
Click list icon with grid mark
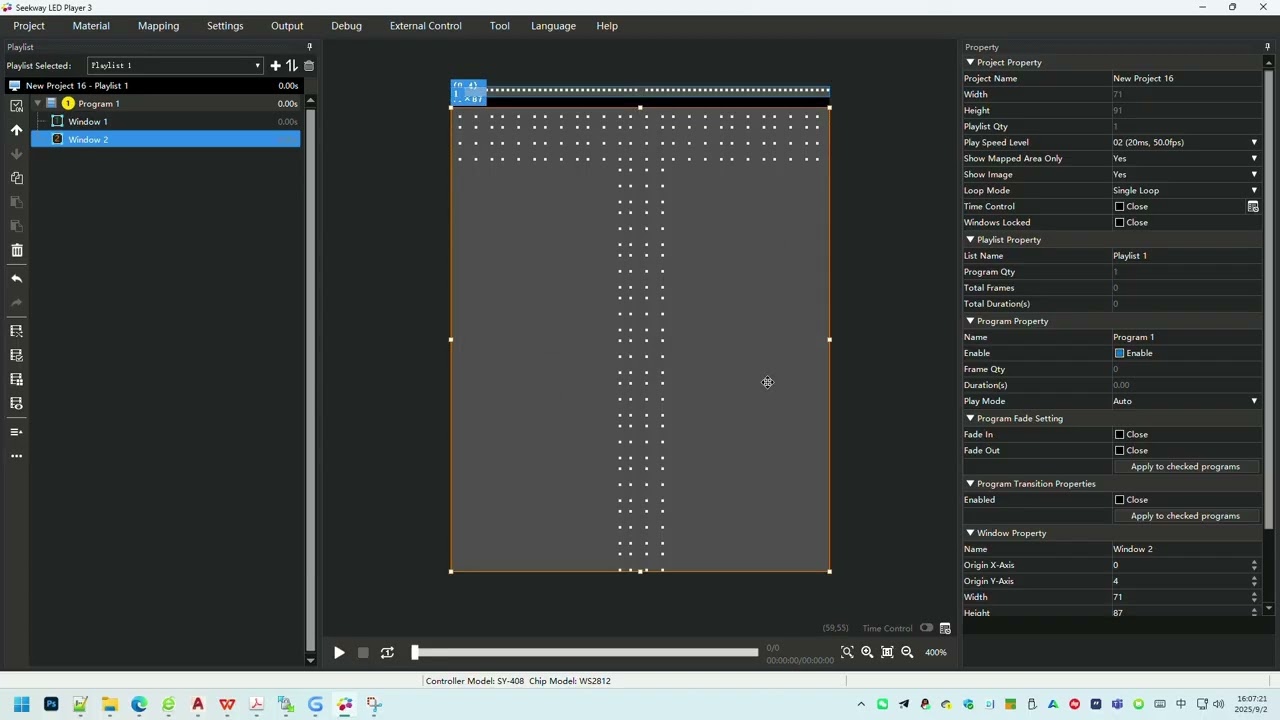pos(16,379)
